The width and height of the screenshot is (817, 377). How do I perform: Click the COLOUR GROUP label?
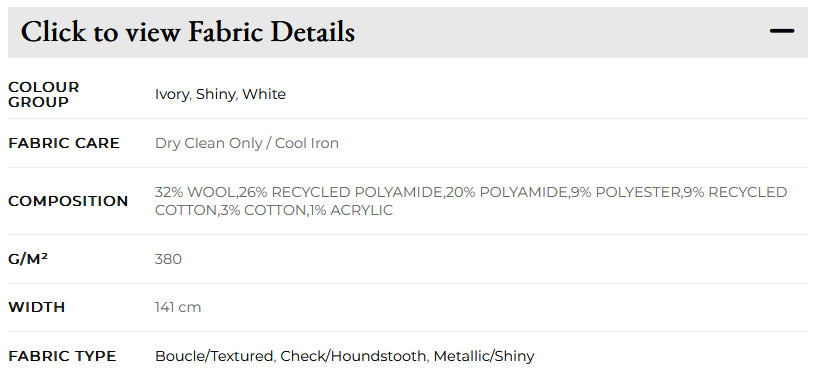44,94
